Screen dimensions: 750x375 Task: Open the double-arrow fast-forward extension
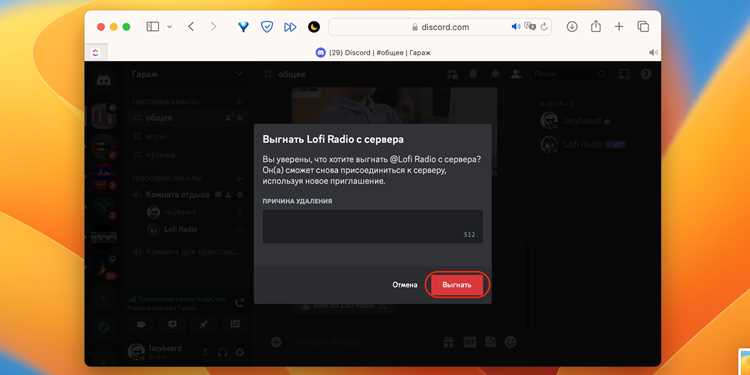click(x=290, y=27)
